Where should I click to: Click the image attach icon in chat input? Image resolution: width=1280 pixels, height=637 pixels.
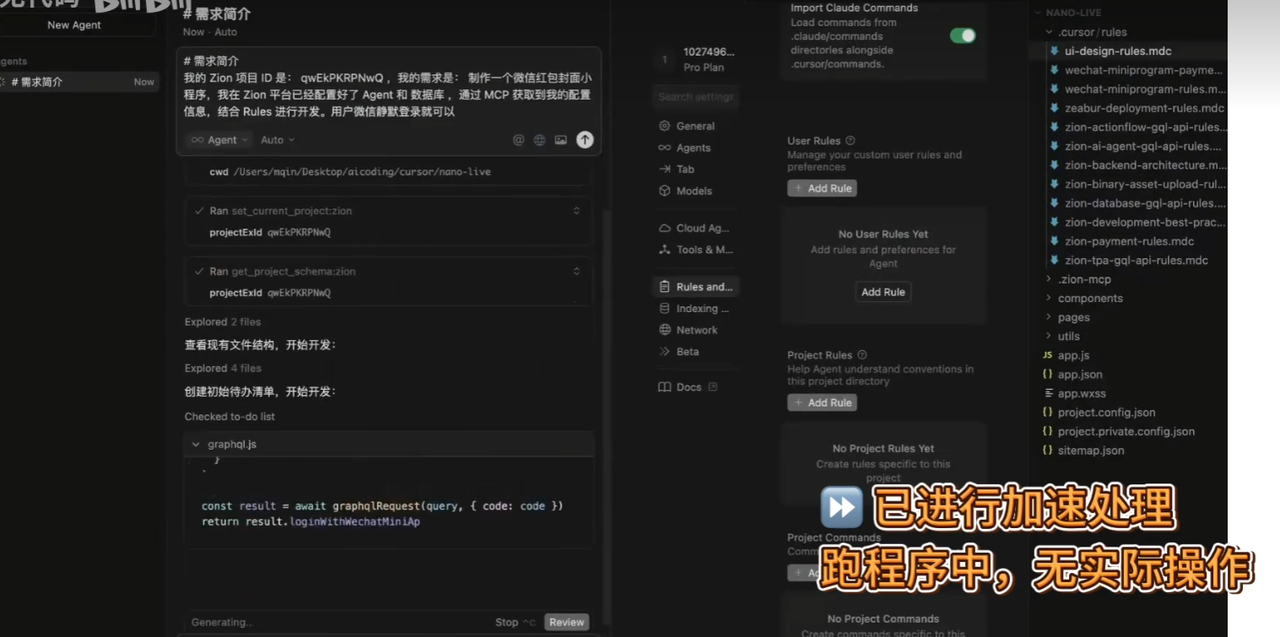pos(561,140)
